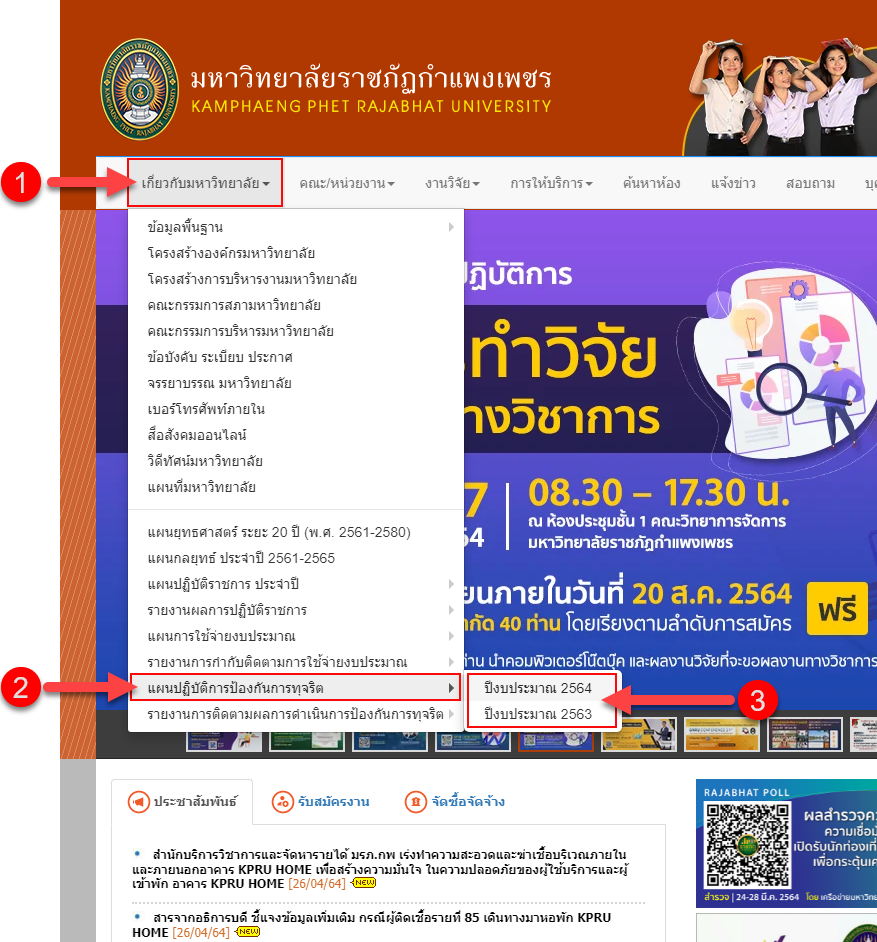Open the งานวิจัย dropdown menu
Screen dimensions: 877x942
click(x=452, y=183)
